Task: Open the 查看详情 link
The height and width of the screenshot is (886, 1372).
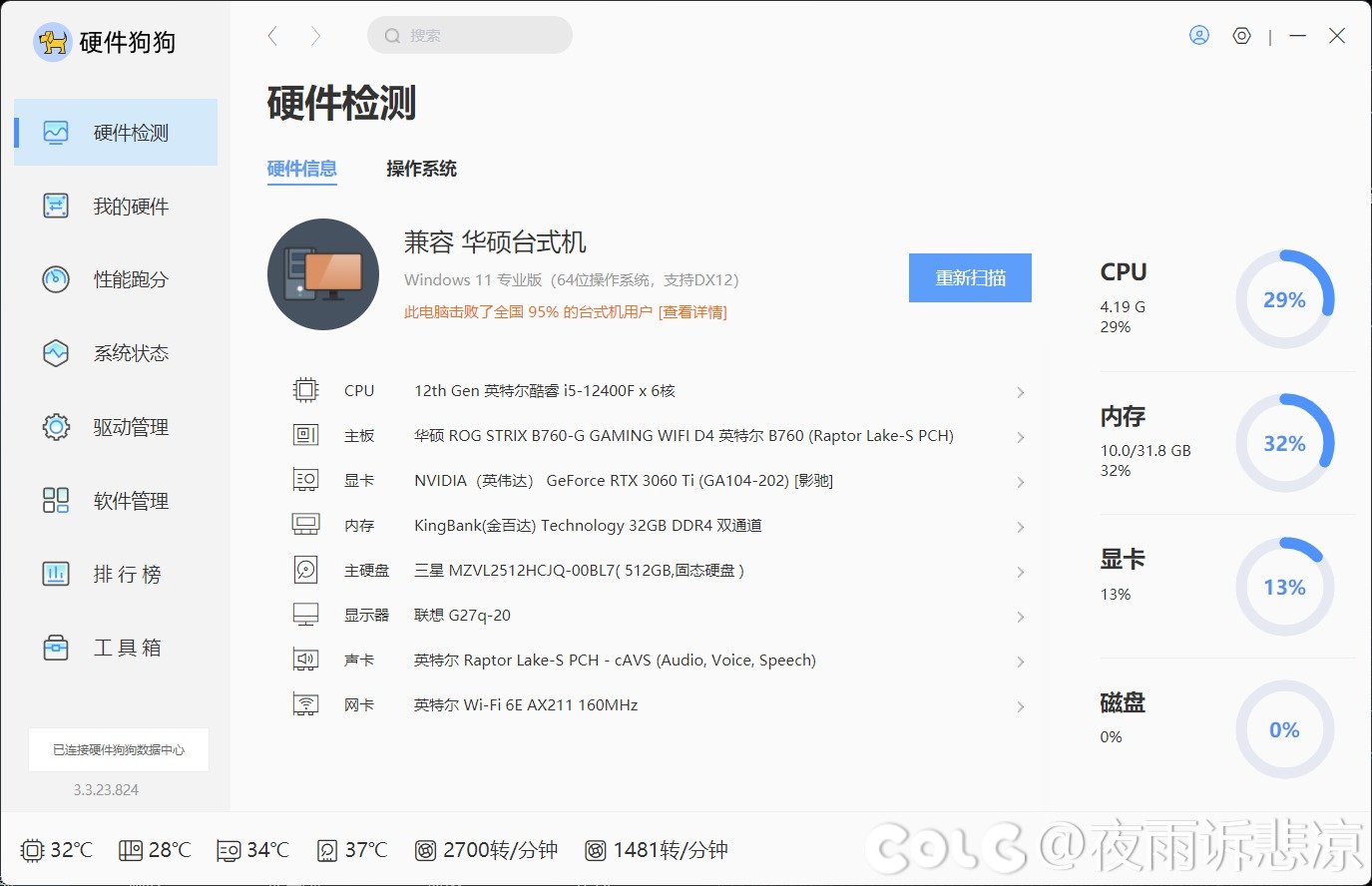Action: click(x=692, y=312)
